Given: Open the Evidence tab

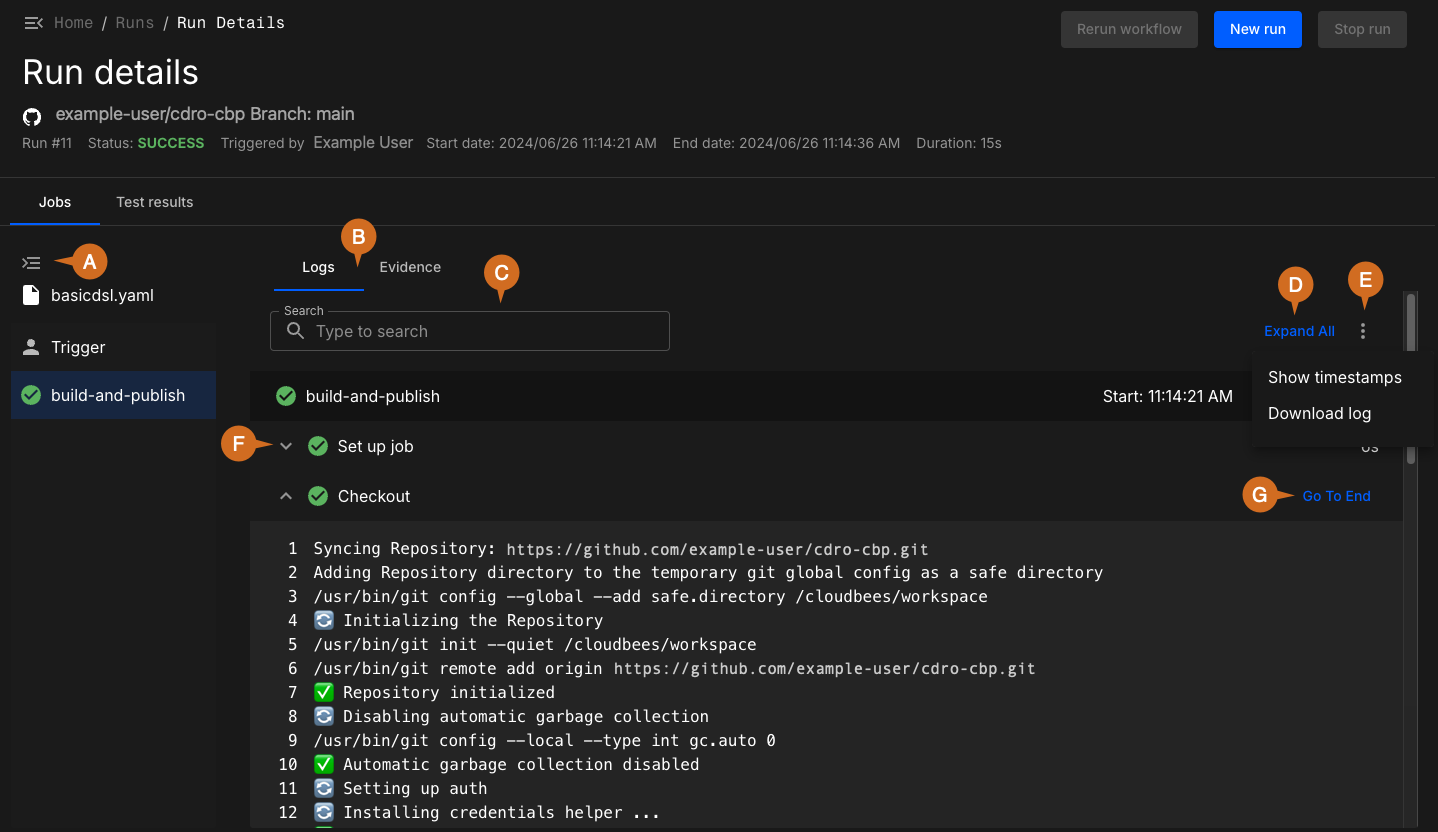Looking at the screenshot, I should [x=410, y=267].
